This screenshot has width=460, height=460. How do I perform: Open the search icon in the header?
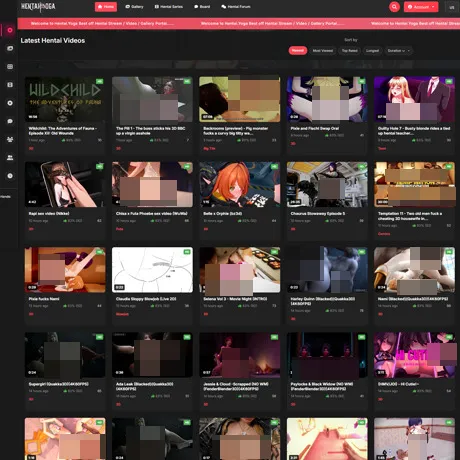pos(394,7)
